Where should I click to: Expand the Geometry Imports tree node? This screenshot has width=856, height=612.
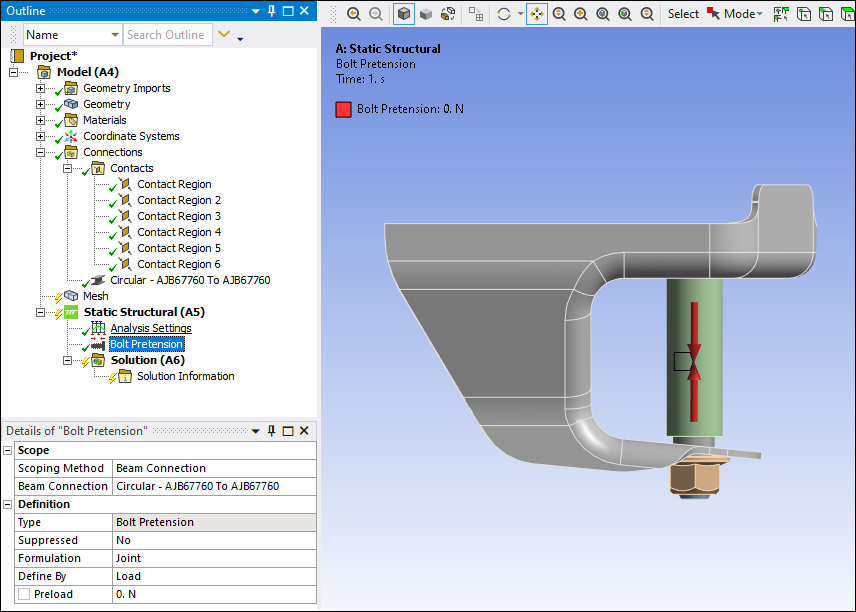41,88
